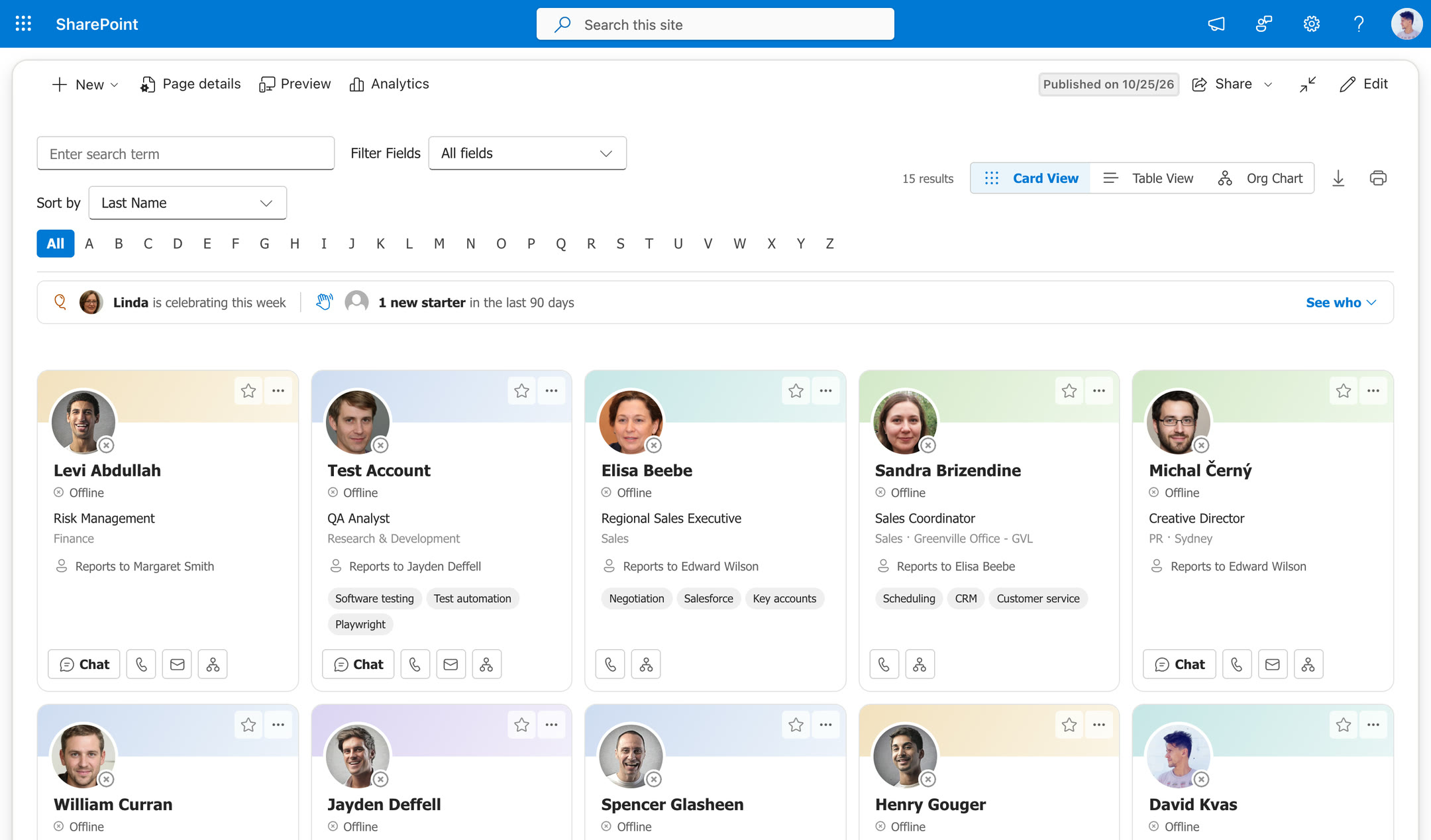The width and height of the screenshot is (1431, 840).
Task: Favorite Levi Abdullah with star
Action: click(x=248, y=391)
